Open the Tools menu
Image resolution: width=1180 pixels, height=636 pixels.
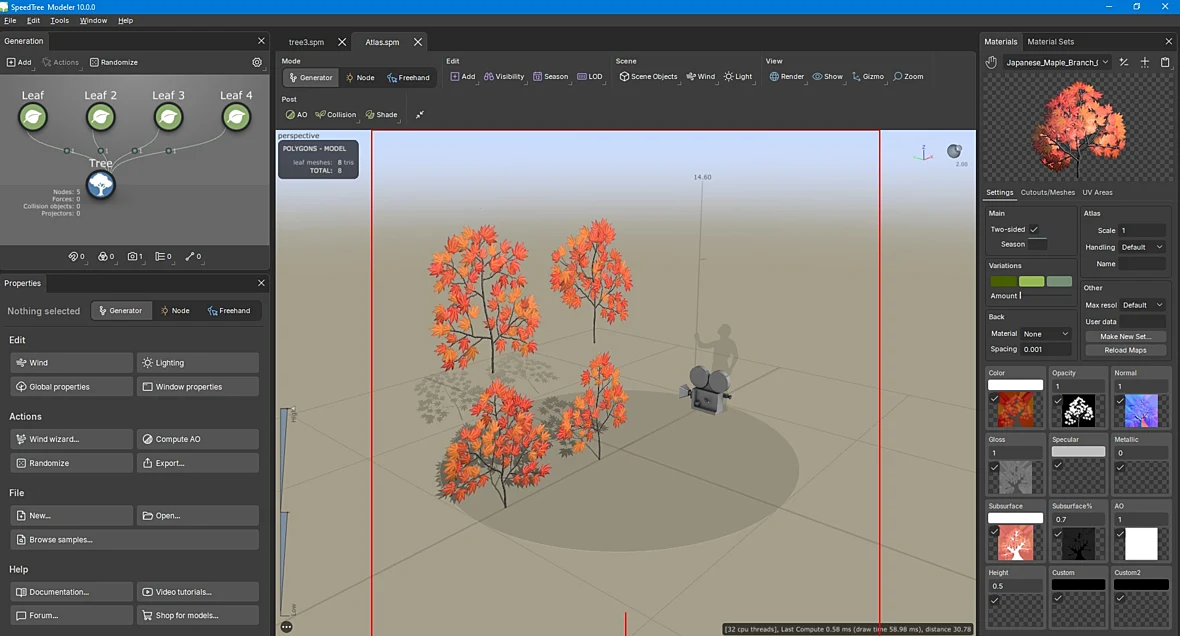coord(59,20)
